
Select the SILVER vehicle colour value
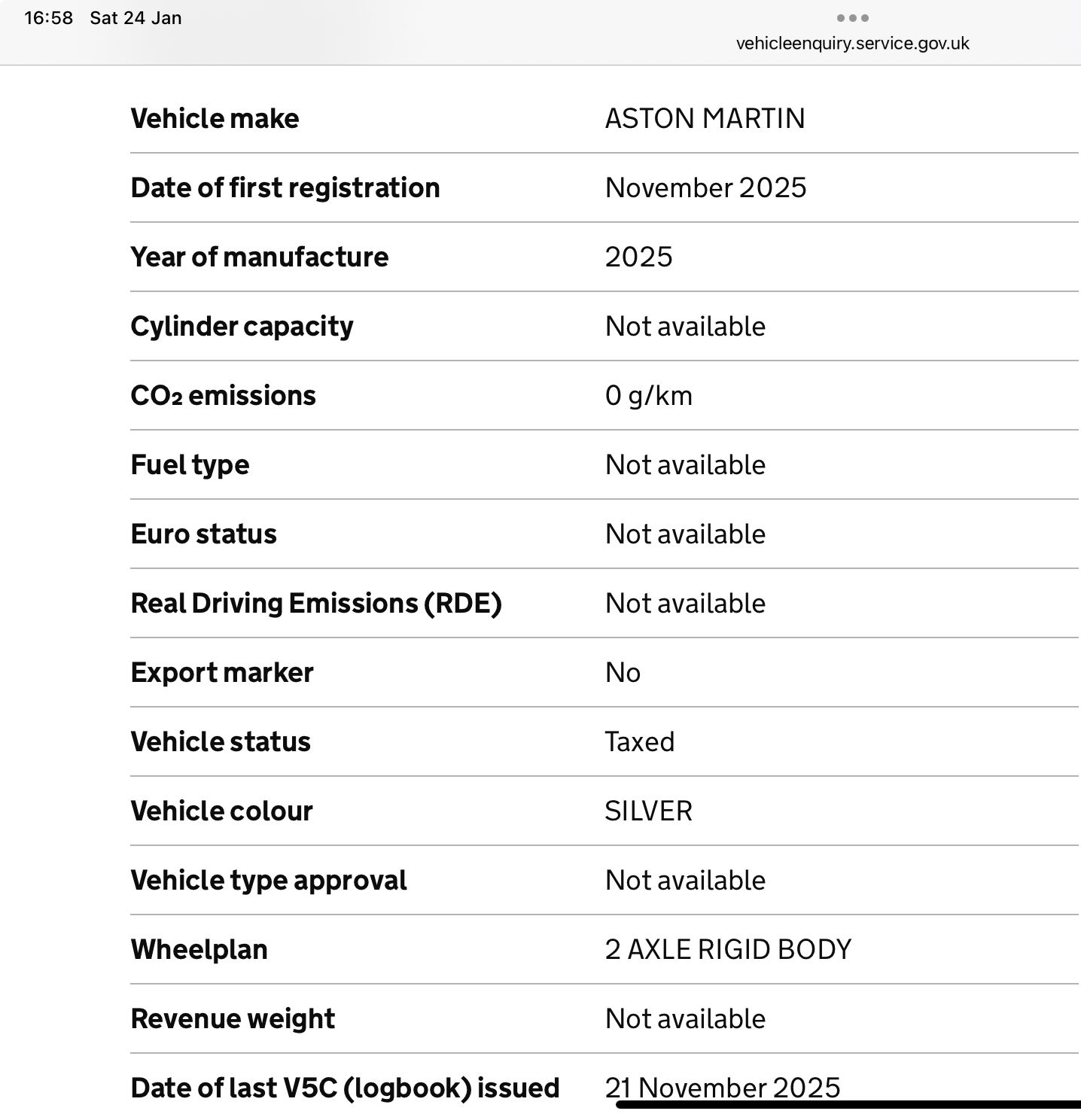coord(648,811)
